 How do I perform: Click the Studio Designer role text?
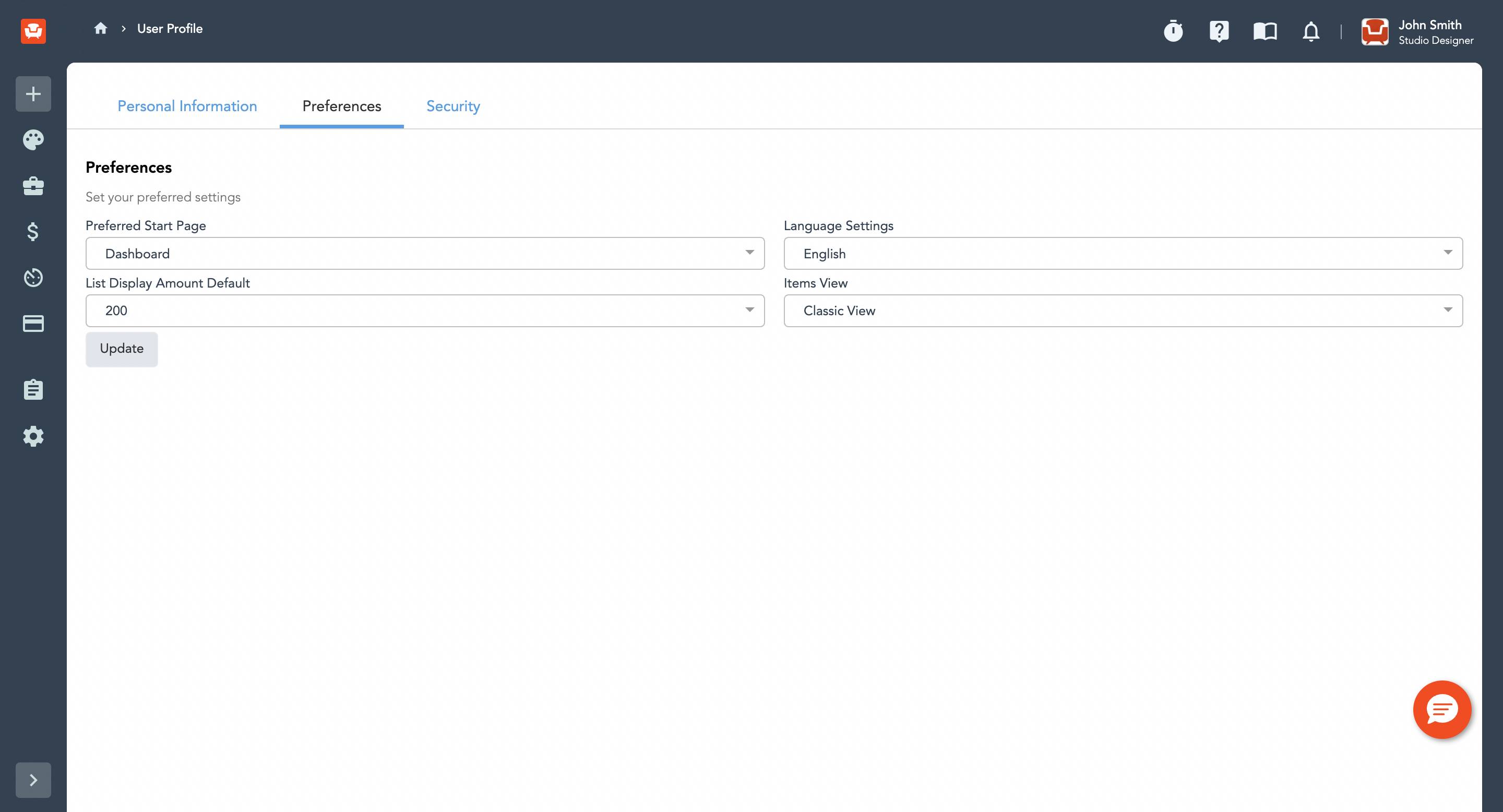pos(1436,40)
